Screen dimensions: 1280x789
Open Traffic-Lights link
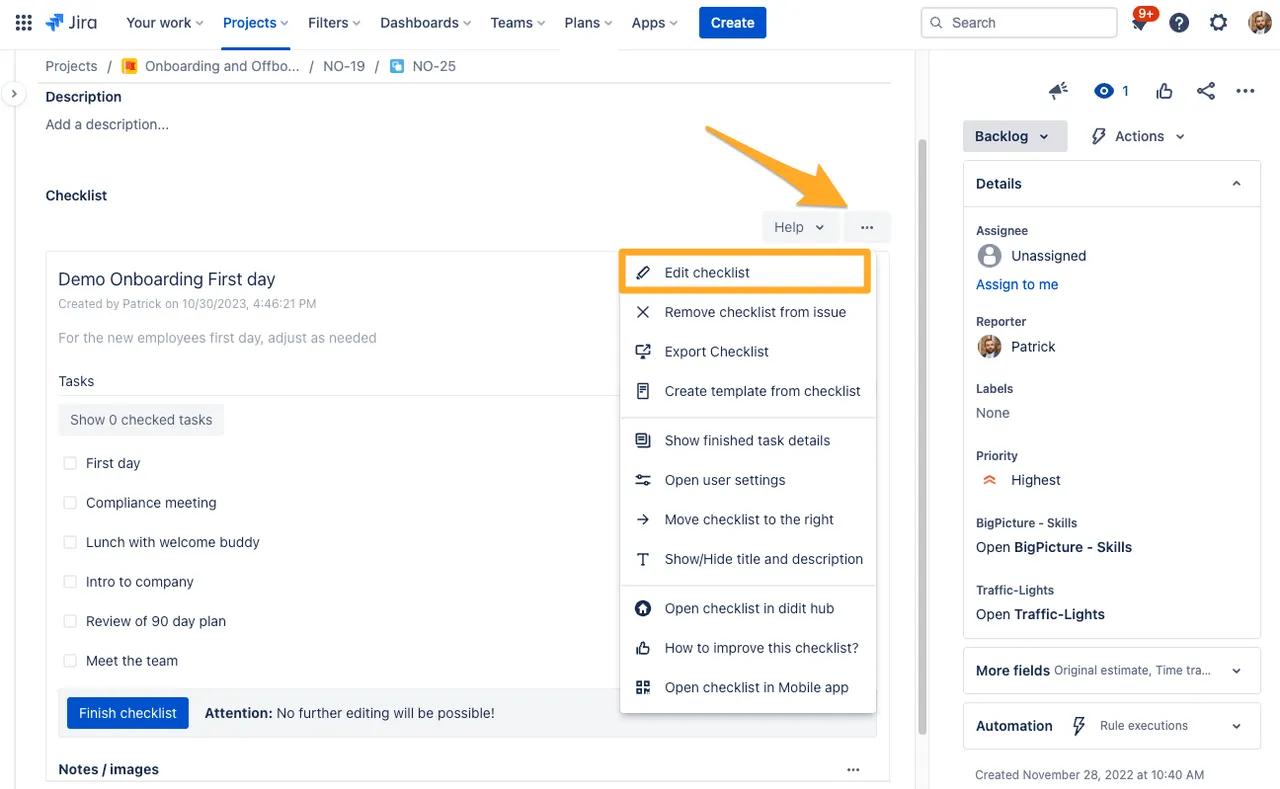[1040, 614]
